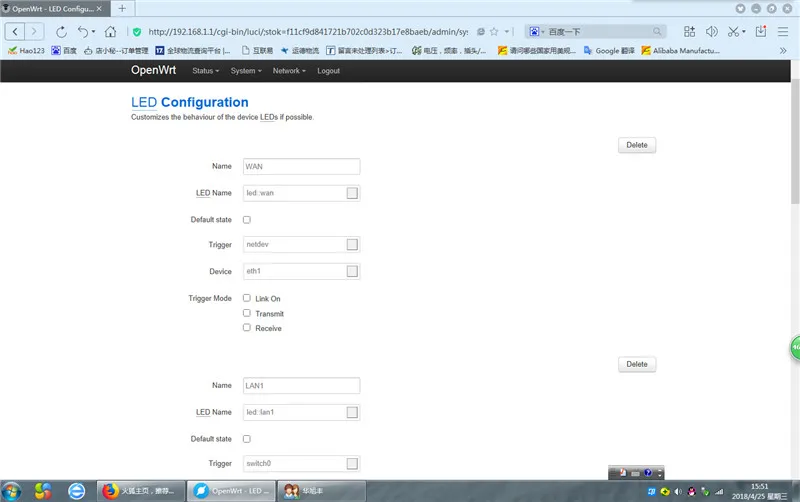Image resolution: width=800 pixels, height=502 pixels.
Task: Click the browser sound speaker icon
Action: [711, 32]
